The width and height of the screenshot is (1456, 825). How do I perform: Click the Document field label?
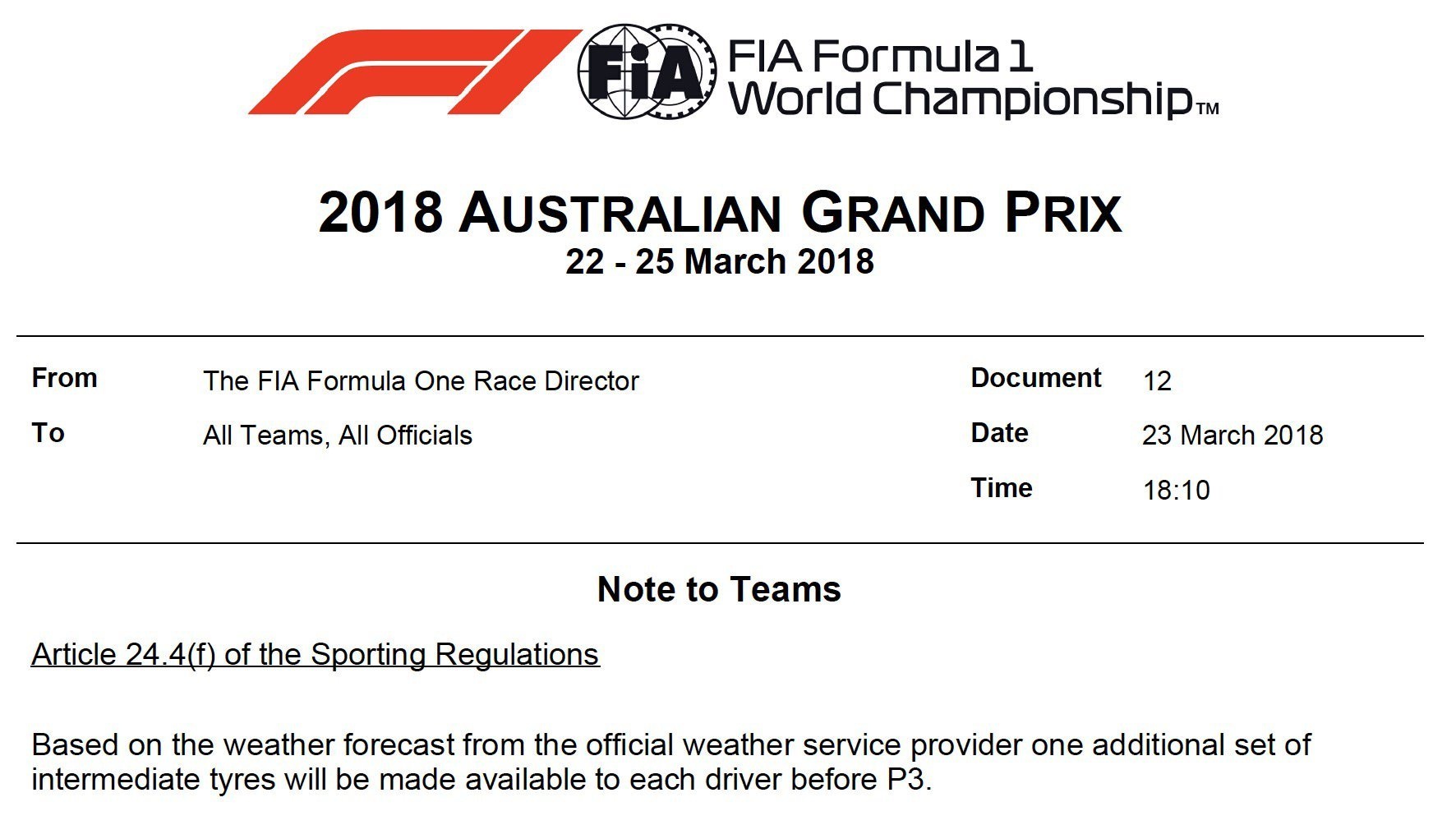(1035, 378)
